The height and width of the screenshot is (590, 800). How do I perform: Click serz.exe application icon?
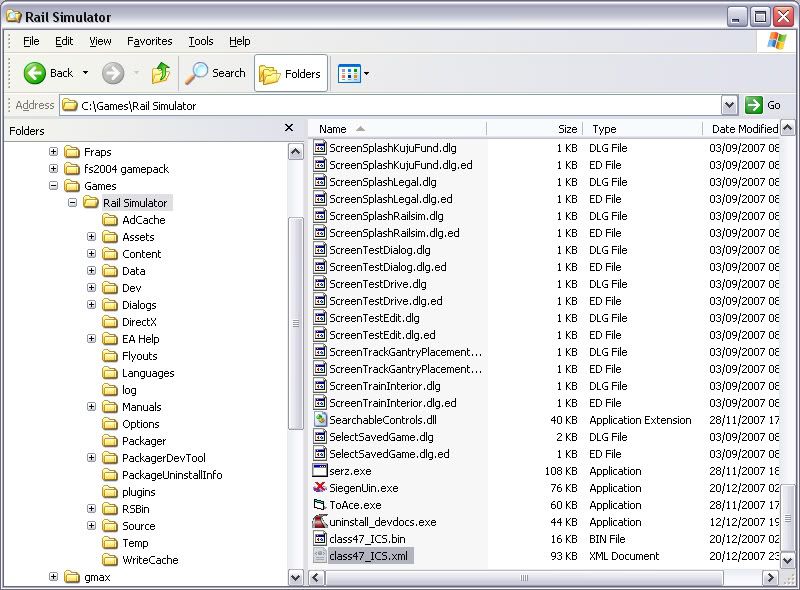click(320, 471)
